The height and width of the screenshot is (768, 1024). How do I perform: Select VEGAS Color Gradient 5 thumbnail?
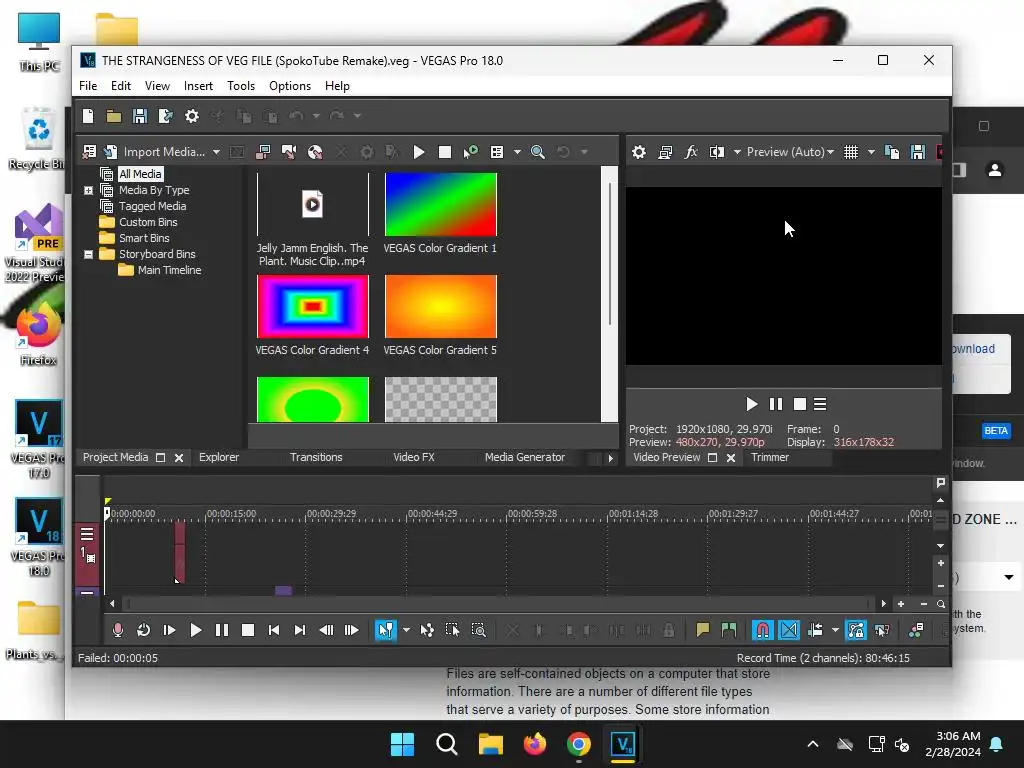click(x=441, y=306)
